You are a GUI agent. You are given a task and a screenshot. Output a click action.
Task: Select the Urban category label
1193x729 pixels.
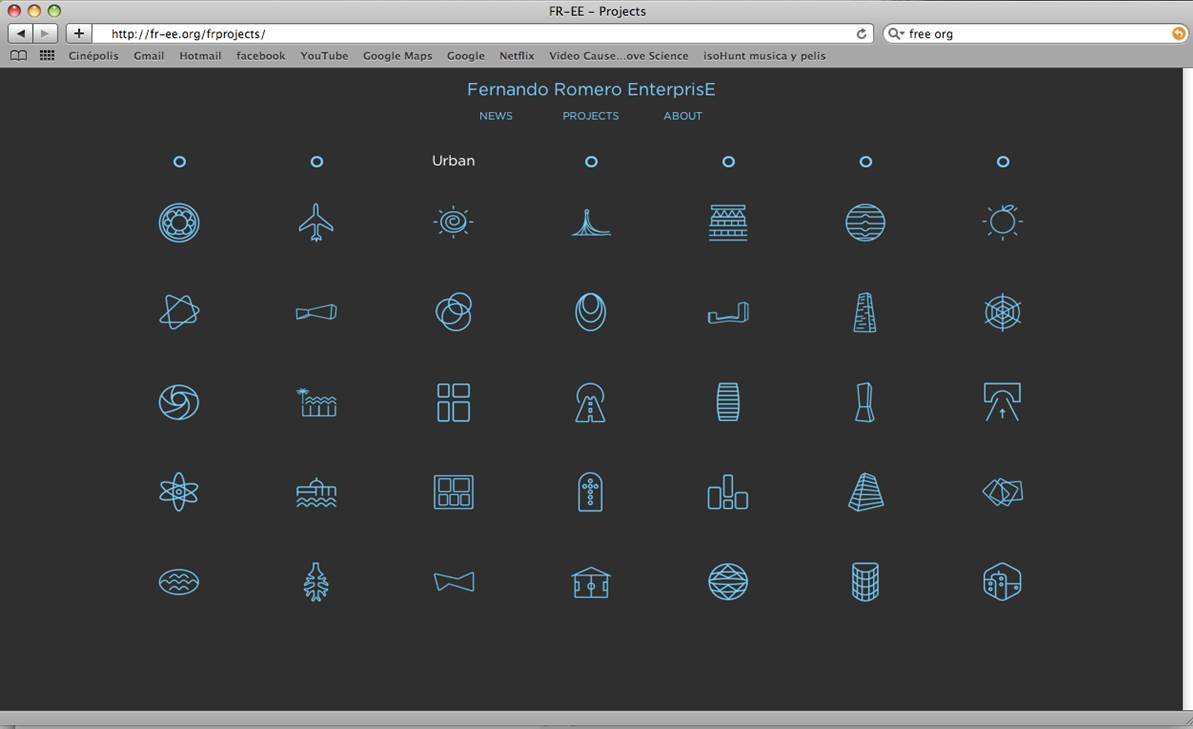pyautogui.click(x=453, y=161)
